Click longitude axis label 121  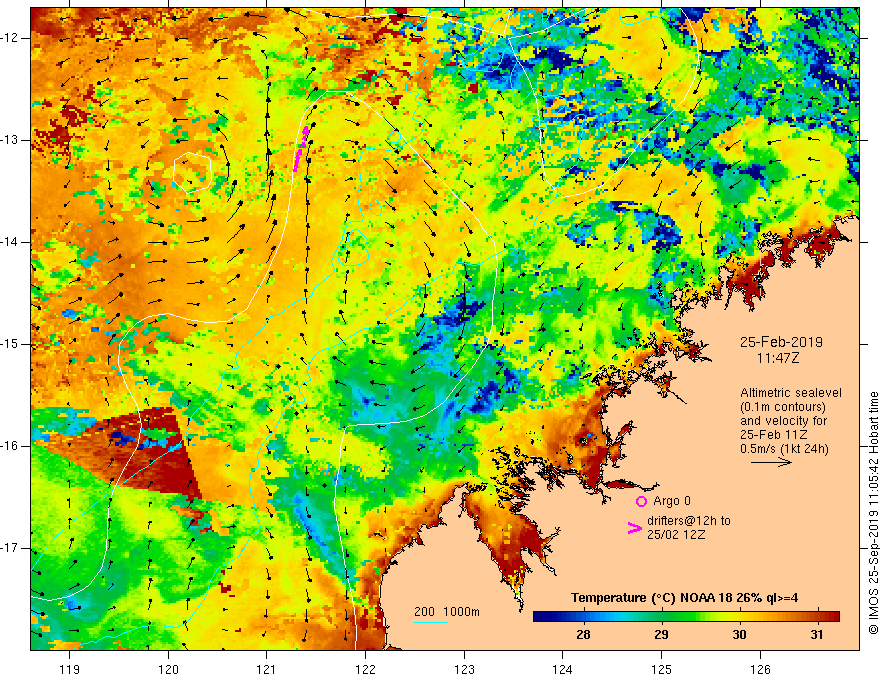point(267,669)
